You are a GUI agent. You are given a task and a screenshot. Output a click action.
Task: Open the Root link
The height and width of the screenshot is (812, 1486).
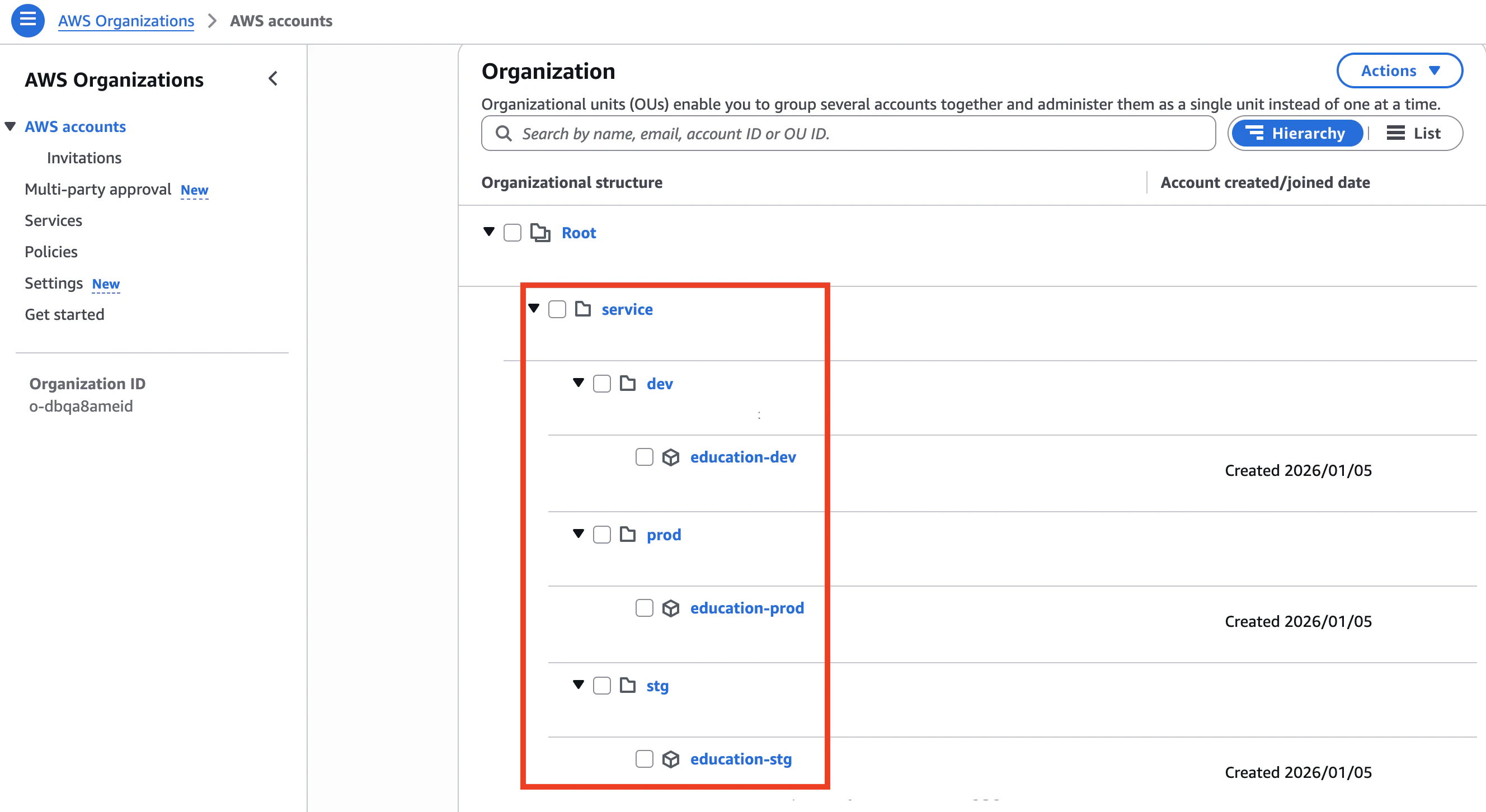click(579, 233)
